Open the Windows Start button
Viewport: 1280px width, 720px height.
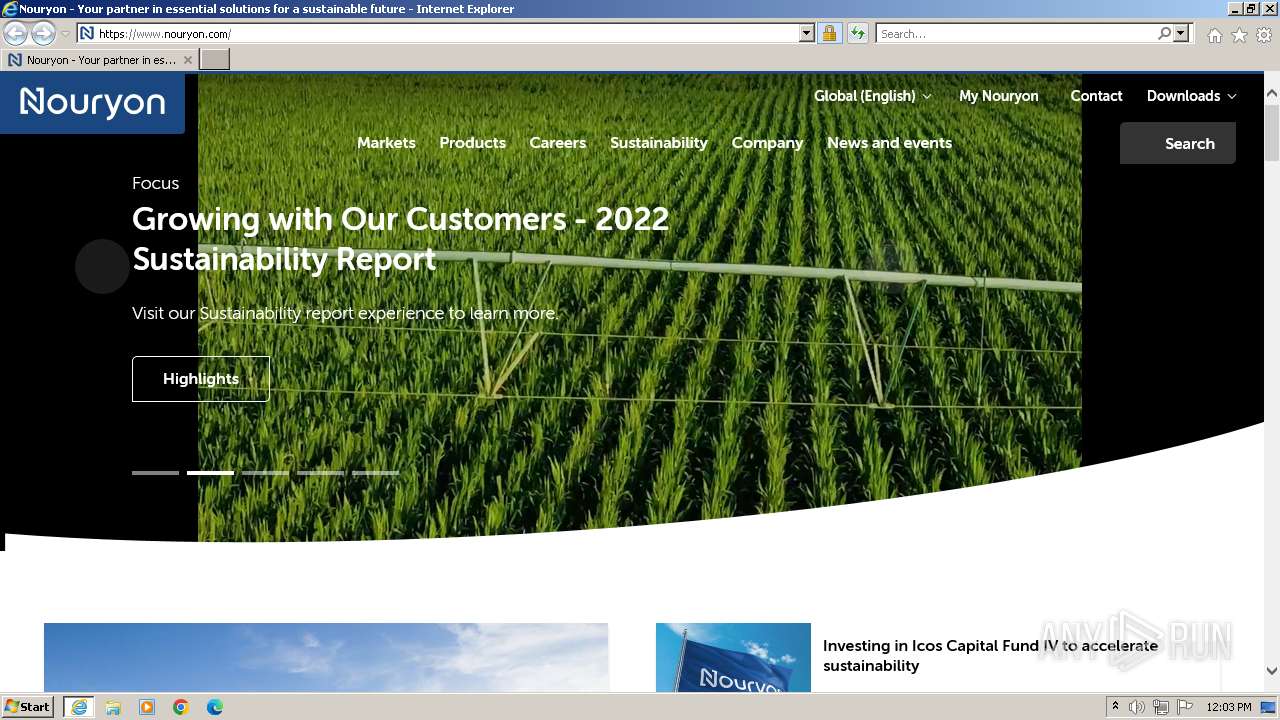(x=28, y=706)
